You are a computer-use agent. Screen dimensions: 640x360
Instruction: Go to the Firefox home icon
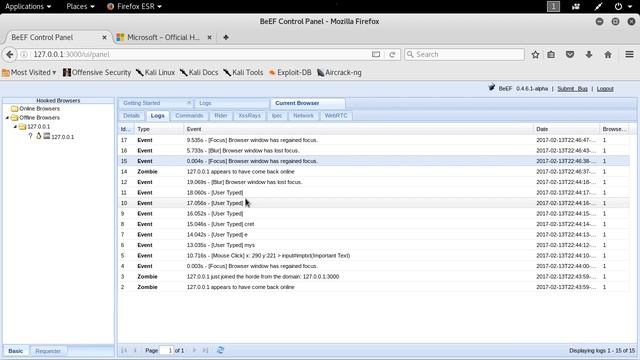click(x=608, y=54)
